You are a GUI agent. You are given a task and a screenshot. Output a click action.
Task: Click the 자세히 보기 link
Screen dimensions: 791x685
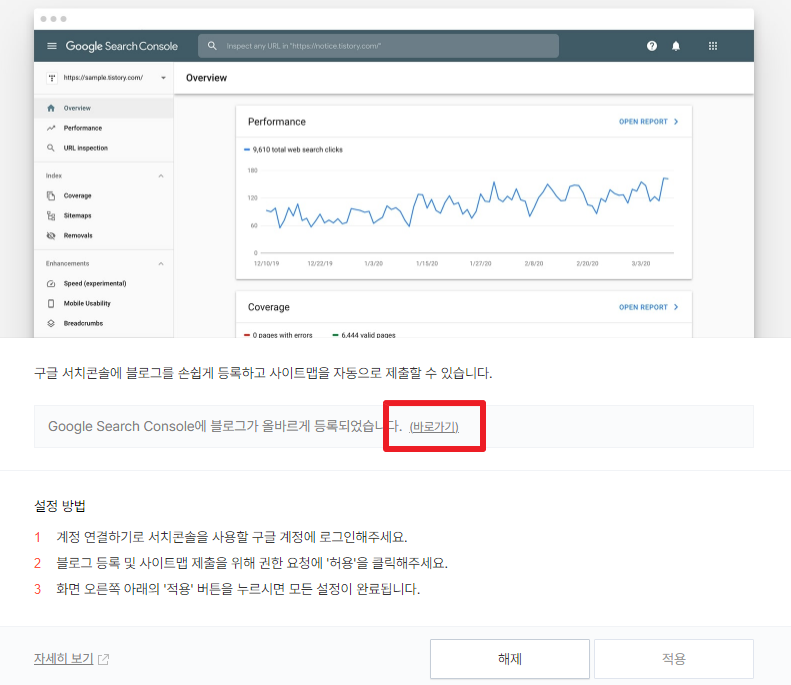[64, 658]
